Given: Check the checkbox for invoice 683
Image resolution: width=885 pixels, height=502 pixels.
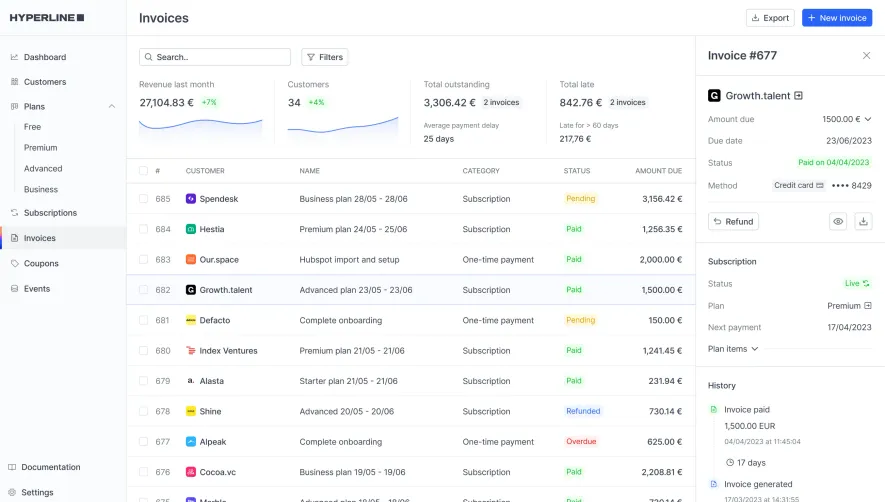Looking at the screenshot, I should coord(143,260).
